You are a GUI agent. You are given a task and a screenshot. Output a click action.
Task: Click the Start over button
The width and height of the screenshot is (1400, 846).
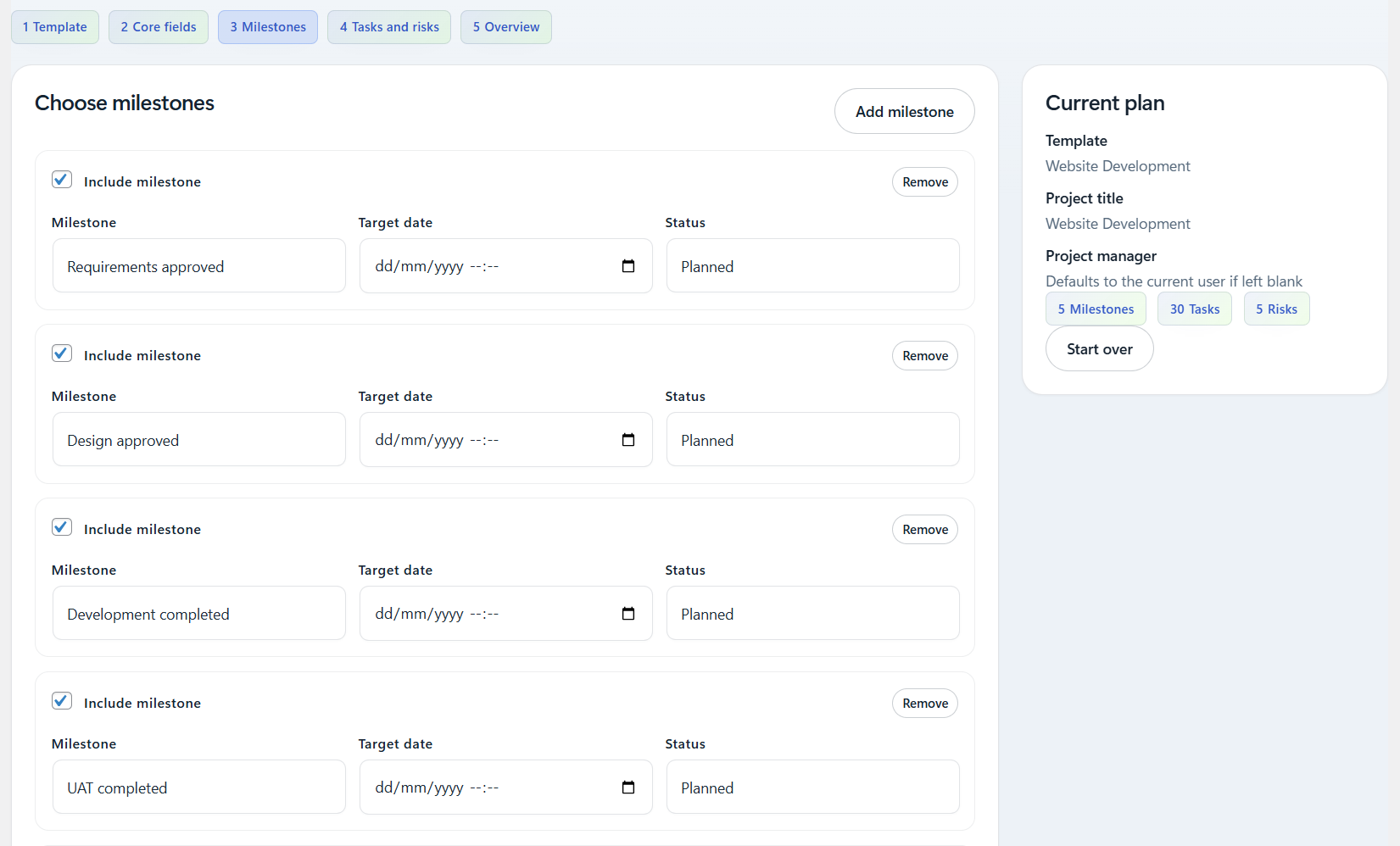tap(1100, 348)
